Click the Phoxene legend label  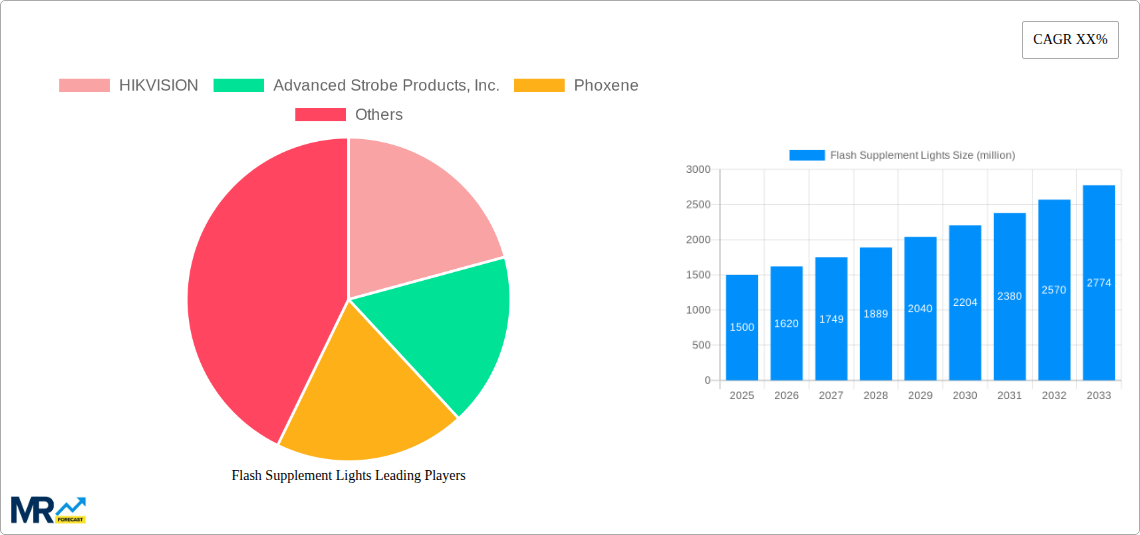click(x=606, y=86)
